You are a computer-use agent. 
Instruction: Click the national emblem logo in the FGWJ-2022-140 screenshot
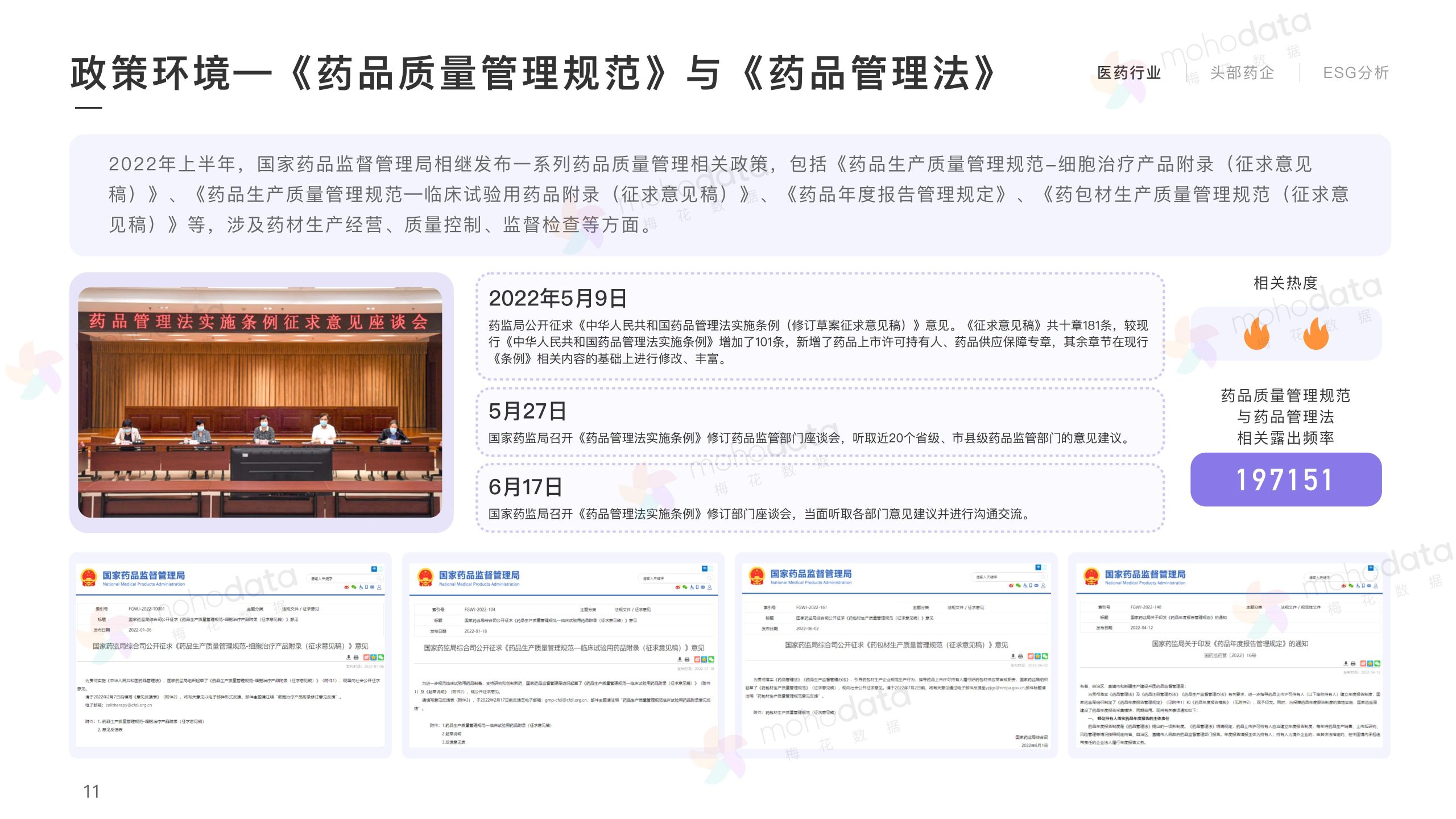tap(1090, 577)
